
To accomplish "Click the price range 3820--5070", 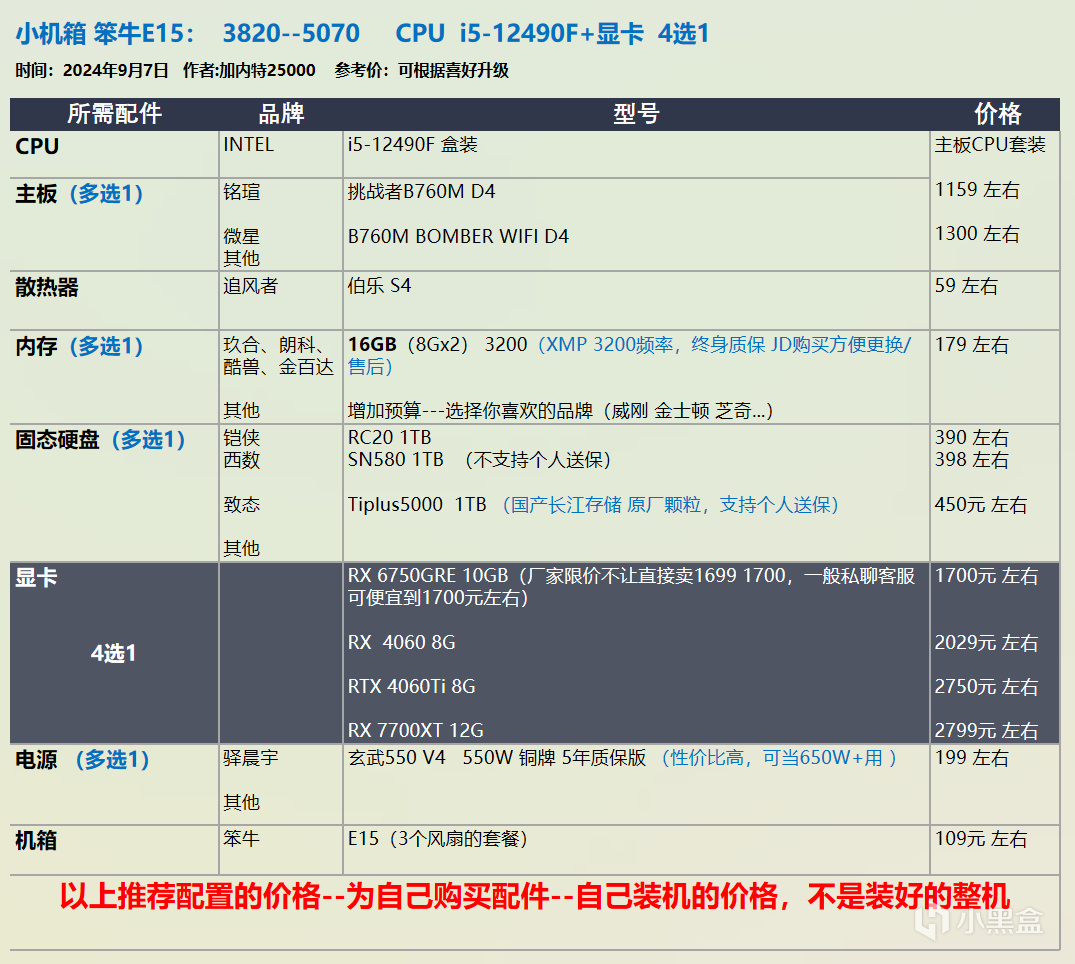I will [291, 33].
